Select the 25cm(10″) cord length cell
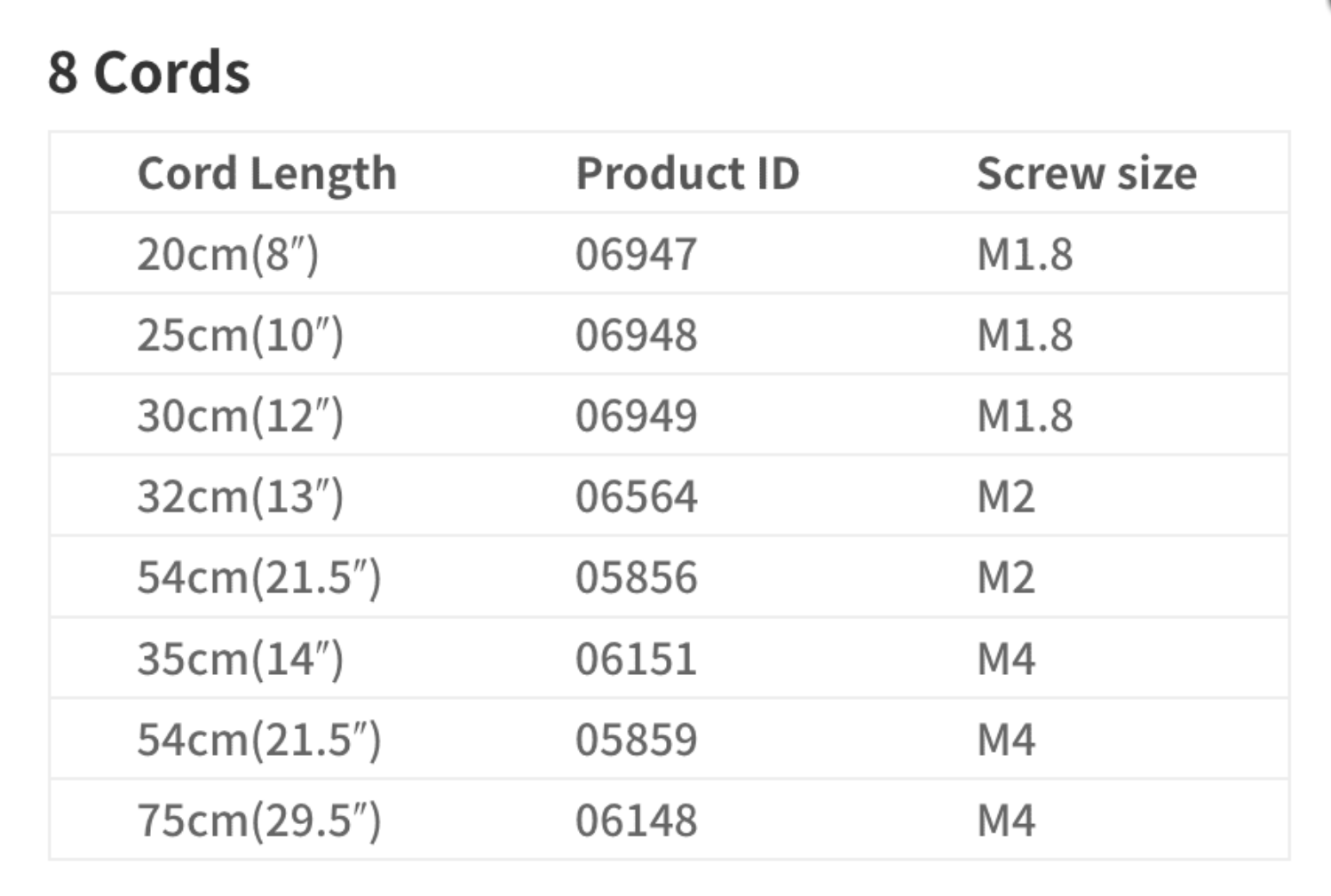This screenshot has height=896, width=1331. click(240, 336)
